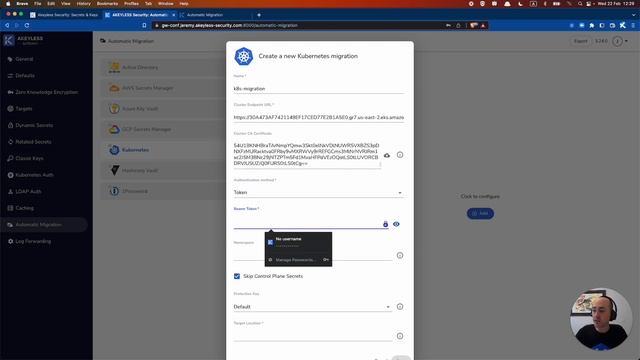Open the Window menu in the menu bar

tap(166, 4)
